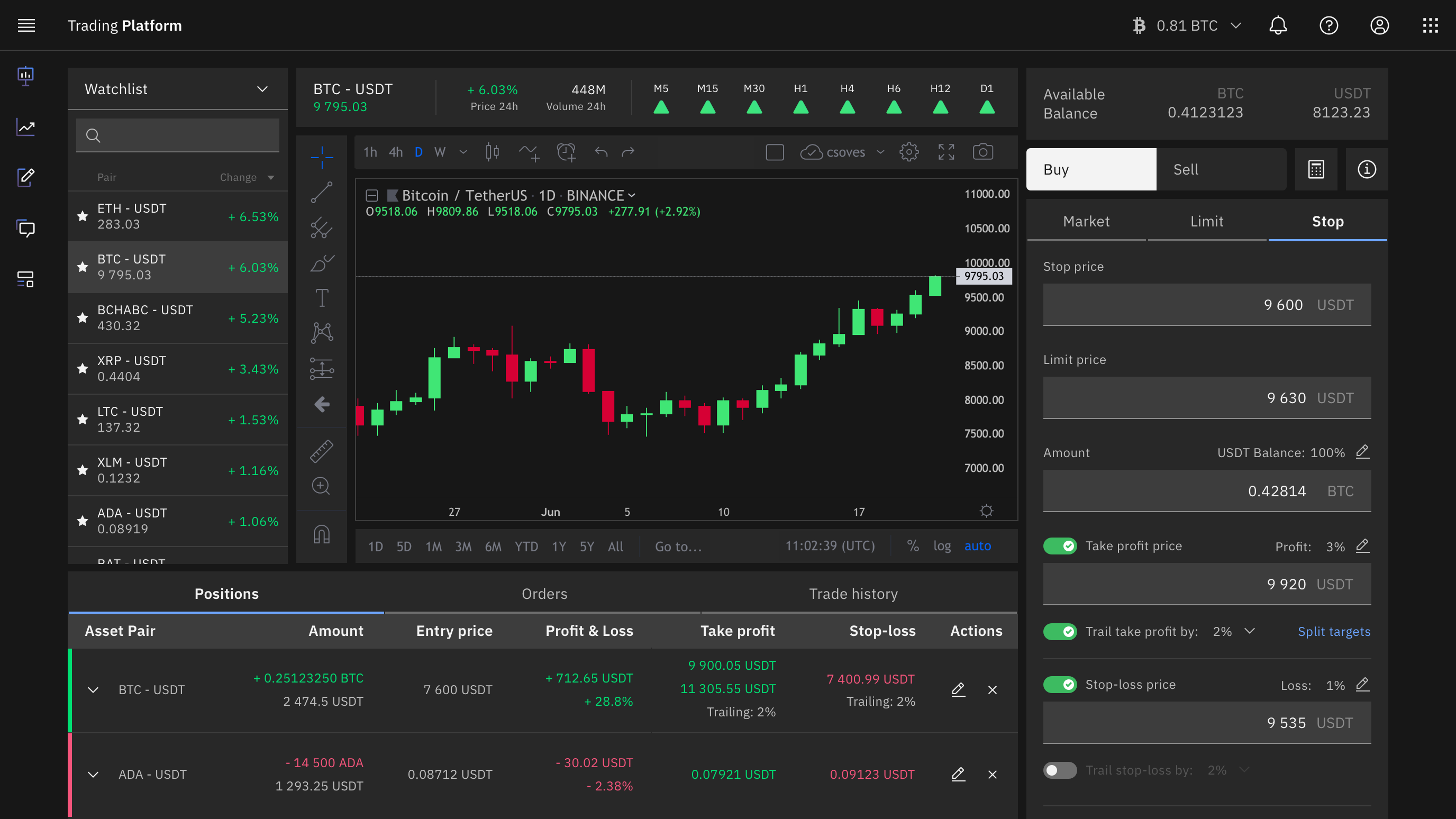The height and width of the screenshot is (819, 1456).
Task: Select the text annotation tool
Action: 322,298
